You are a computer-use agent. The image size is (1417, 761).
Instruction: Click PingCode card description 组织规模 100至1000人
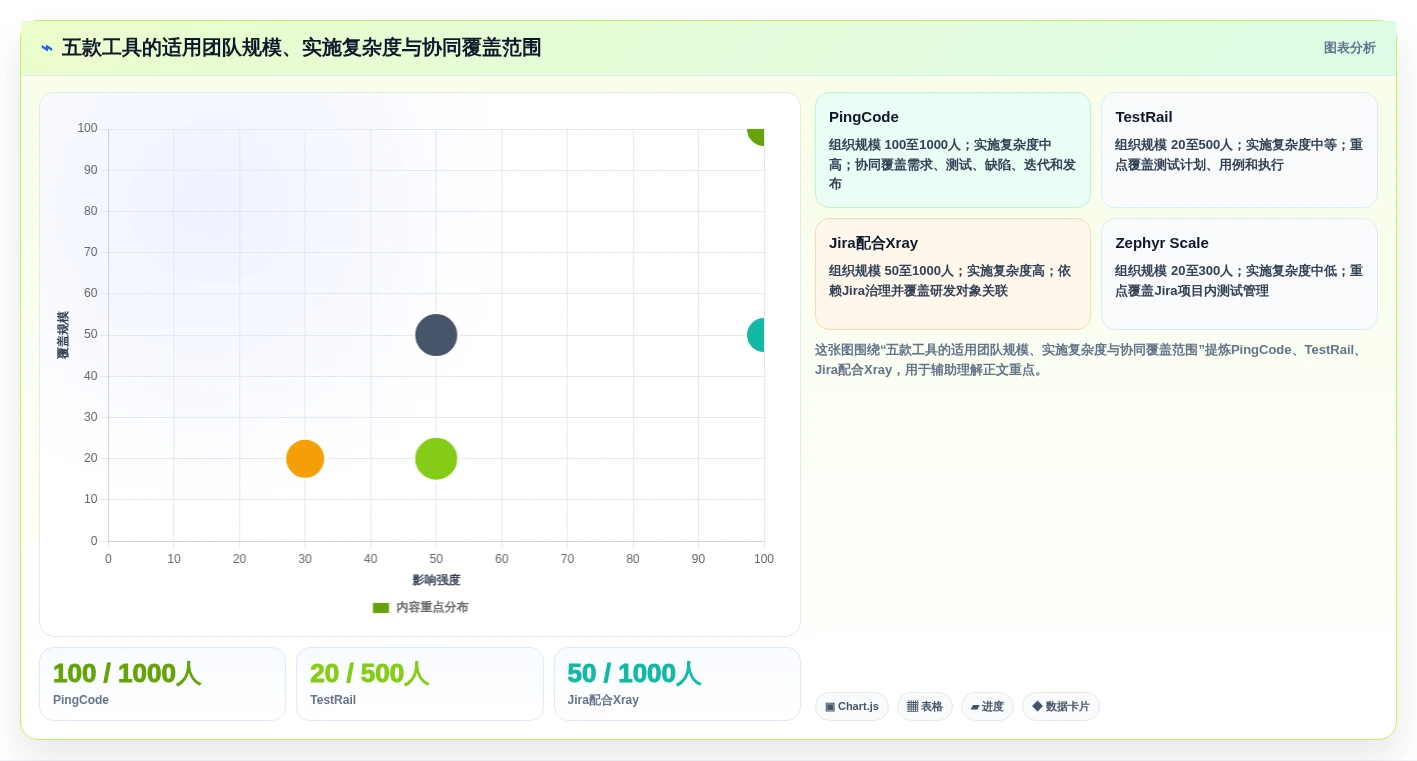click(953, 164)
